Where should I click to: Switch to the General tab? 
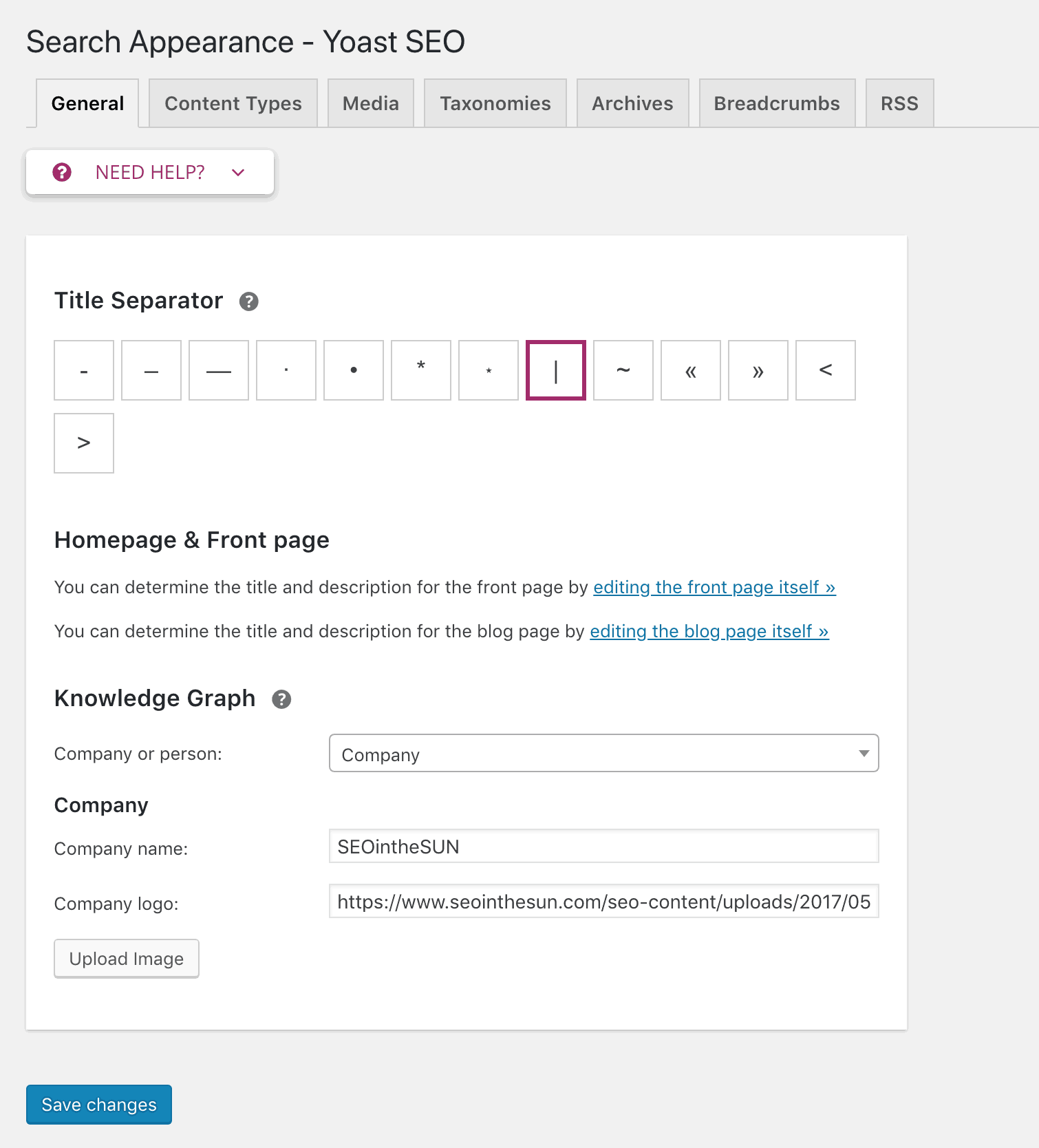[x=87, y=103]
